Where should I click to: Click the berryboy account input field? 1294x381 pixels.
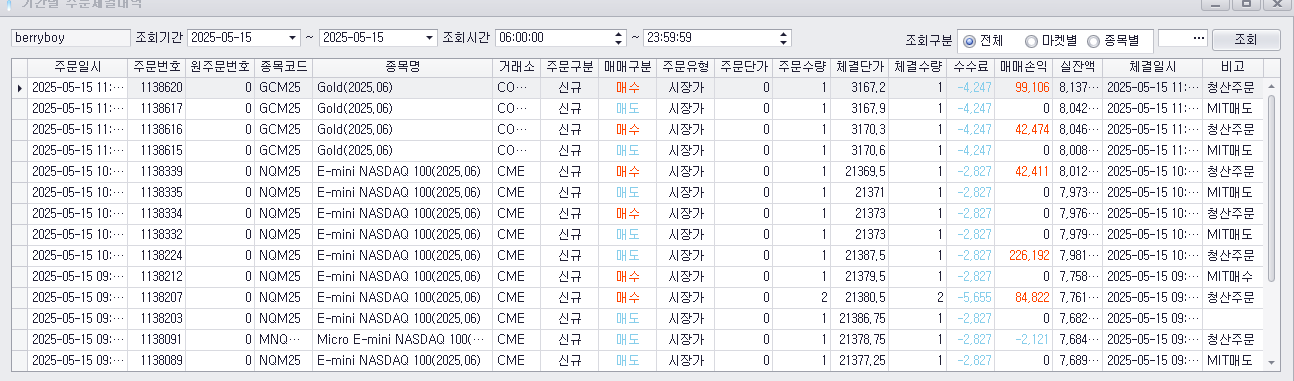[x=69, y=38]
